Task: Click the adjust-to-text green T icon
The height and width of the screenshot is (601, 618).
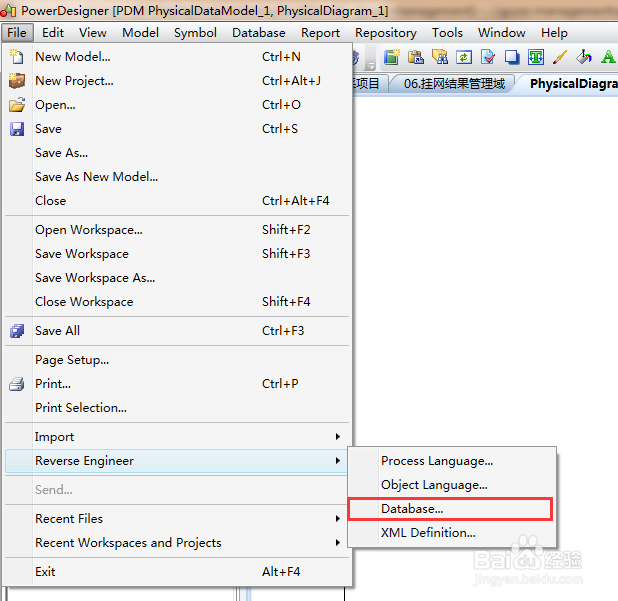Action: tap(536, 57)
